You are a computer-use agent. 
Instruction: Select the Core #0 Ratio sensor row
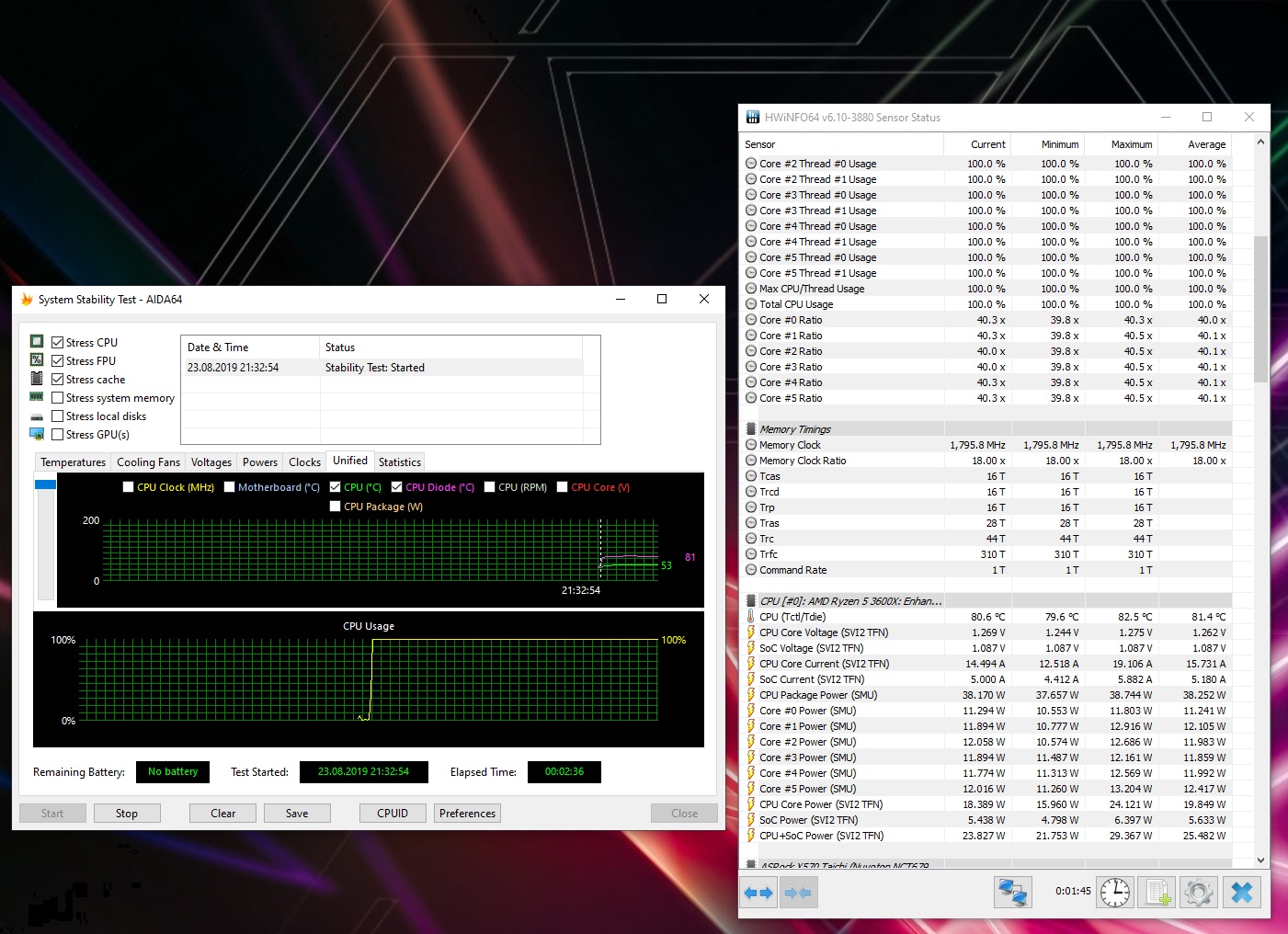986,320
